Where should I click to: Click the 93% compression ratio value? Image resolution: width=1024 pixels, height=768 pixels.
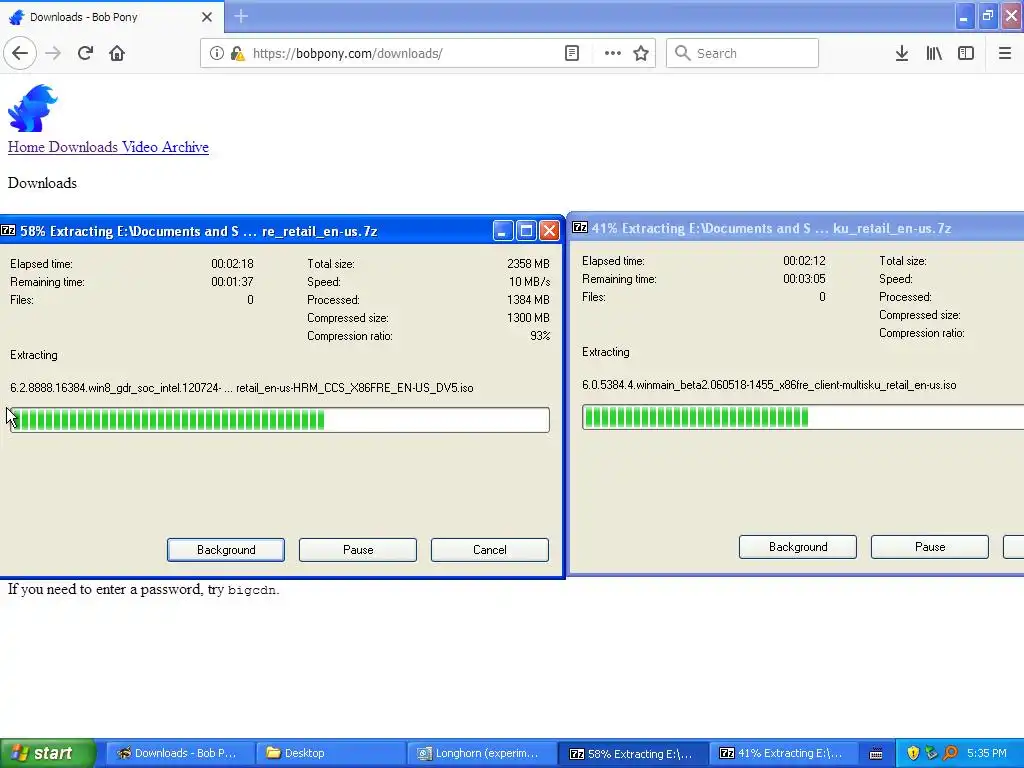540,336
